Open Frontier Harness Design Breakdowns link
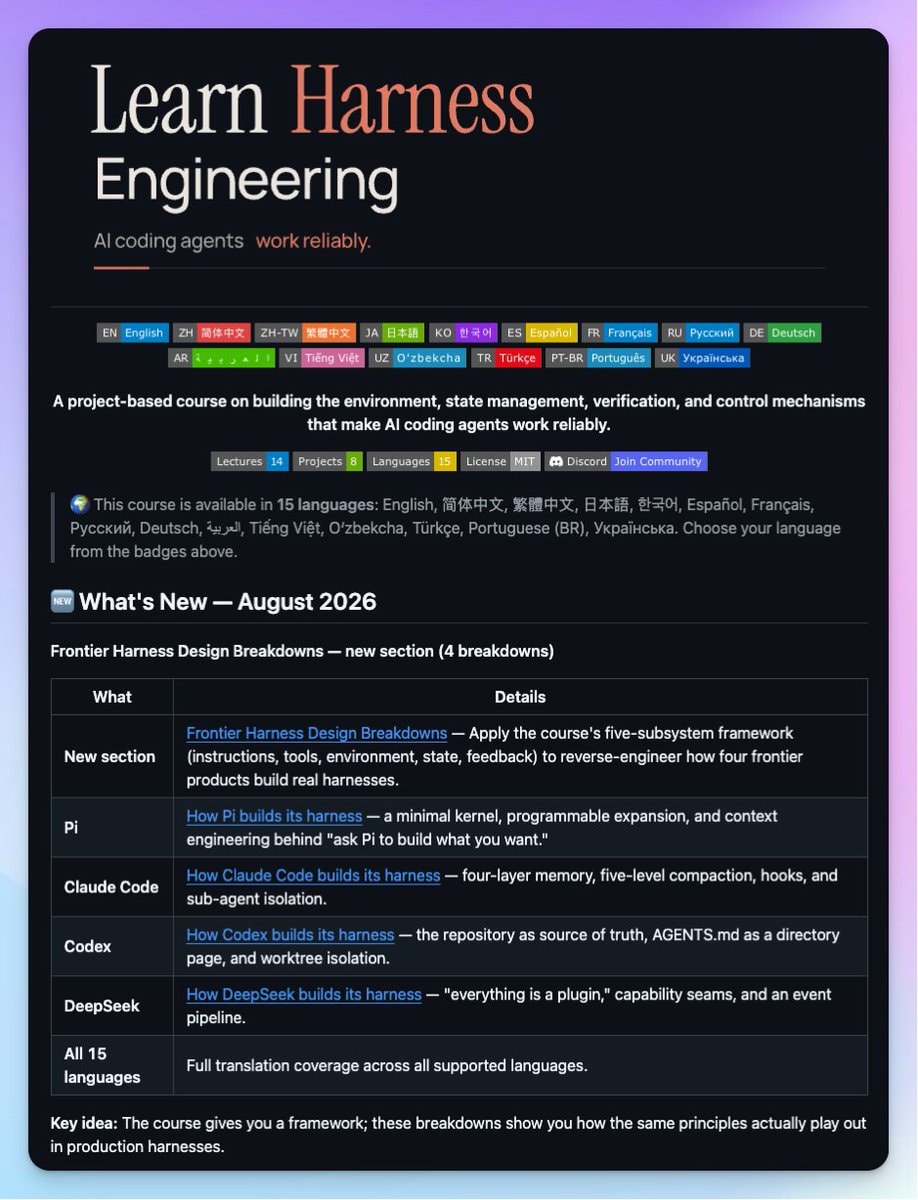The image size is (918, 1200). click(317, 733)
